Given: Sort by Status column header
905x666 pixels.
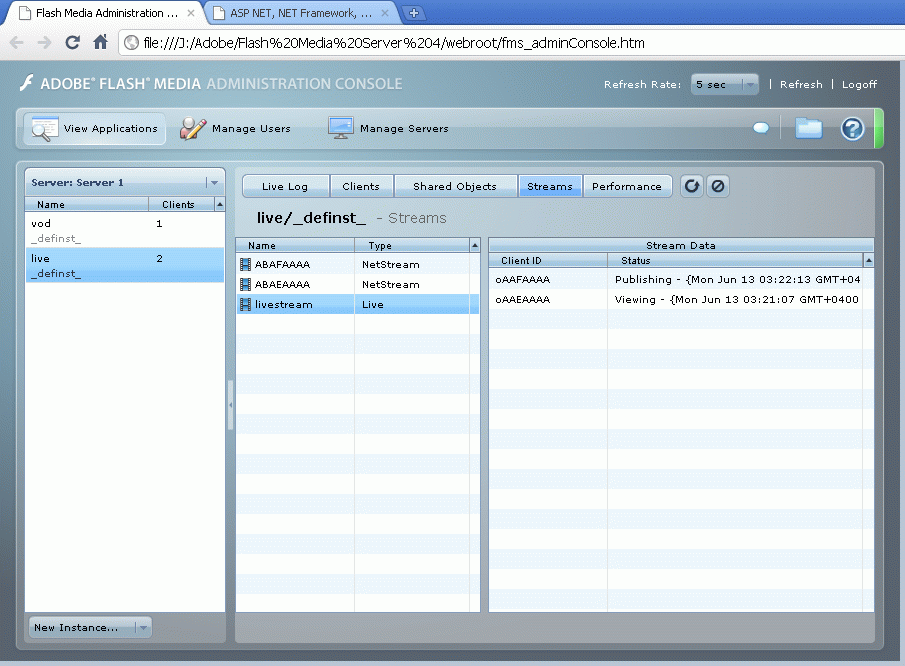Looking at the screenshot, I should pos(735,260).
